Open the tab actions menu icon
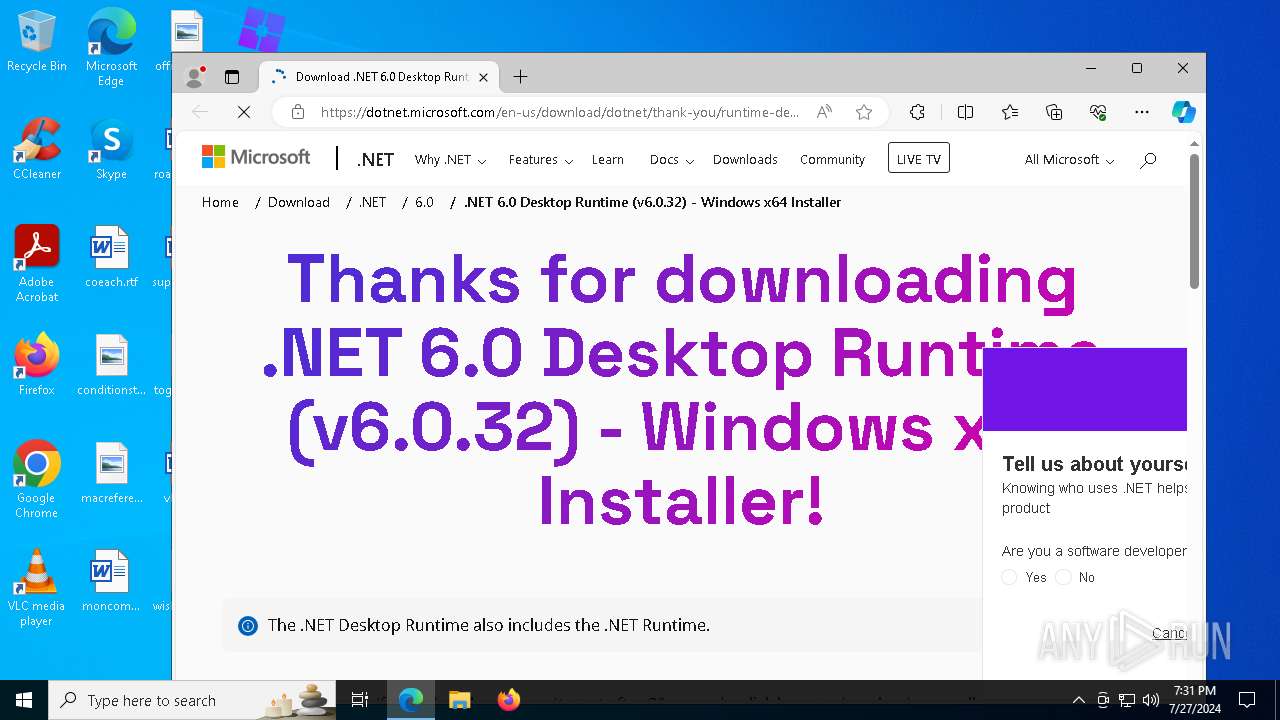 click(x=232, y=77)
